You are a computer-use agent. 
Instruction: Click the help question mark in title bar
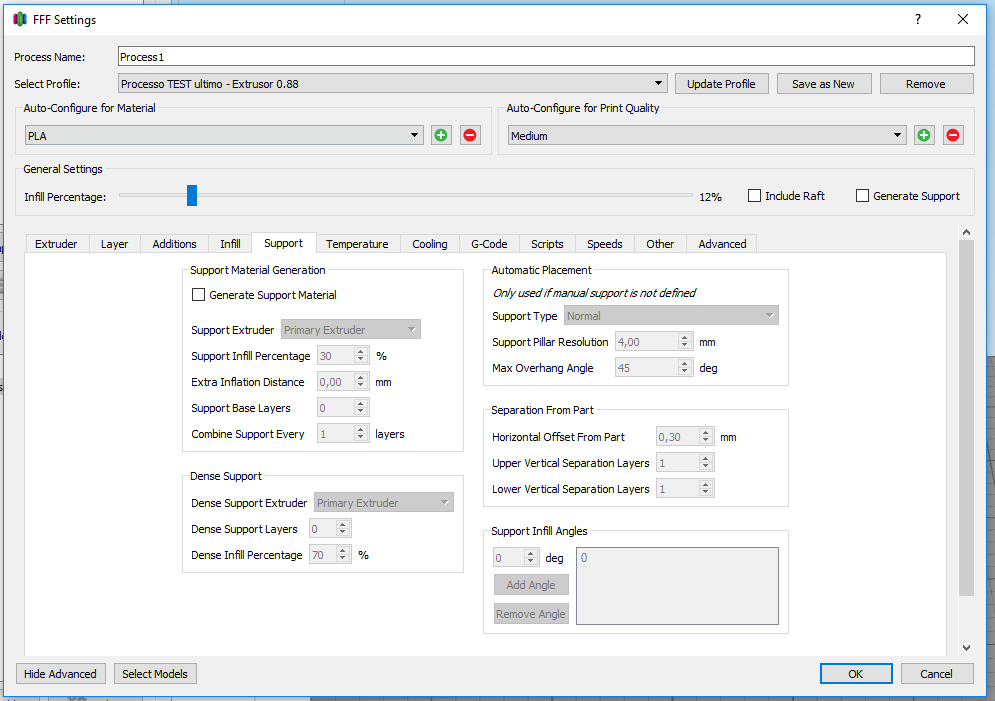coord(917,20)
